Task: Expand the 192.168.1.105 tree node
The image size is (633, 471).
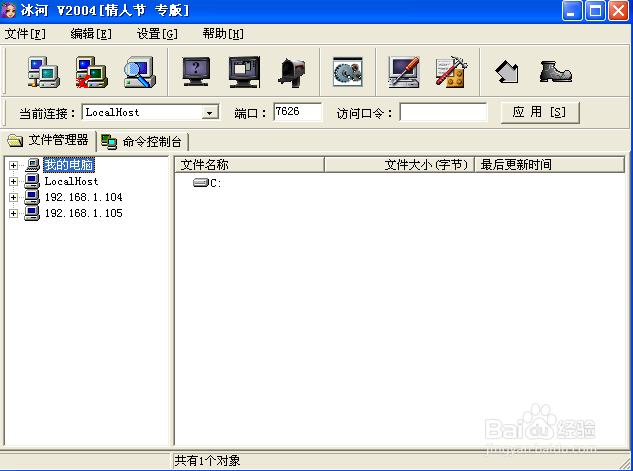Action: tap(13, 214)
